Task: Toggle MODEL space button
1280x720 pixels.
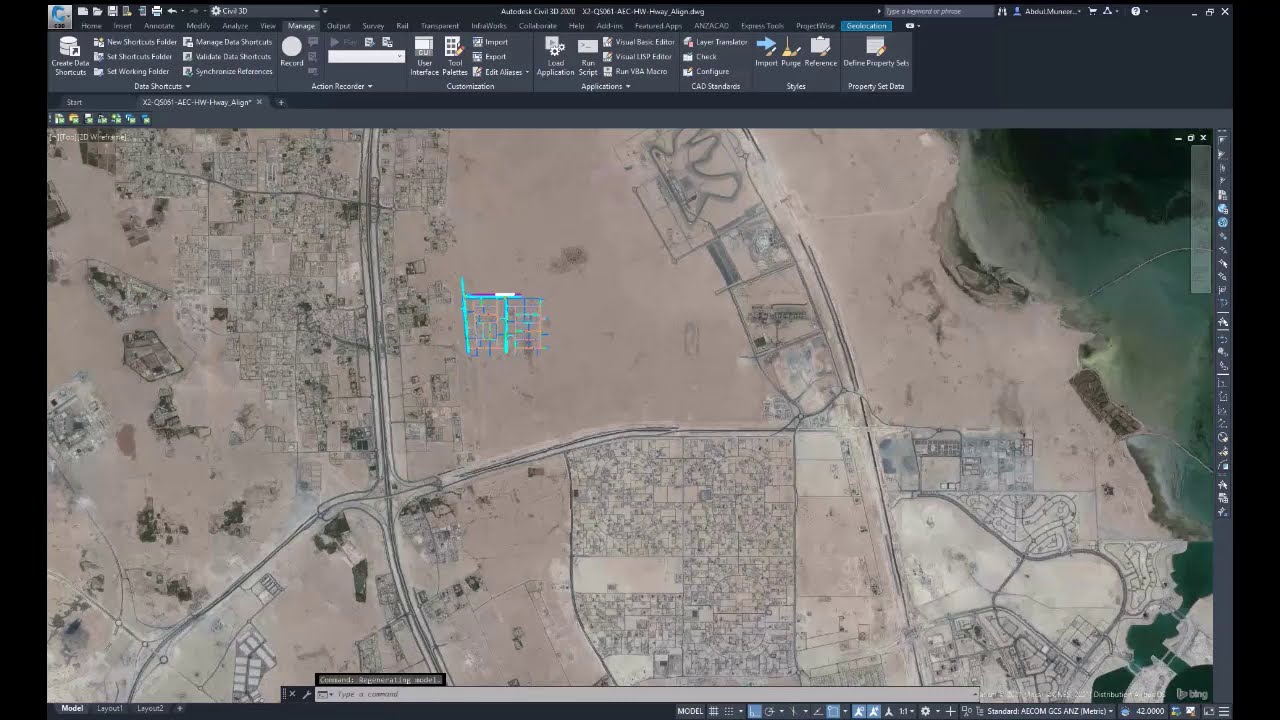Action: (690, 711)
